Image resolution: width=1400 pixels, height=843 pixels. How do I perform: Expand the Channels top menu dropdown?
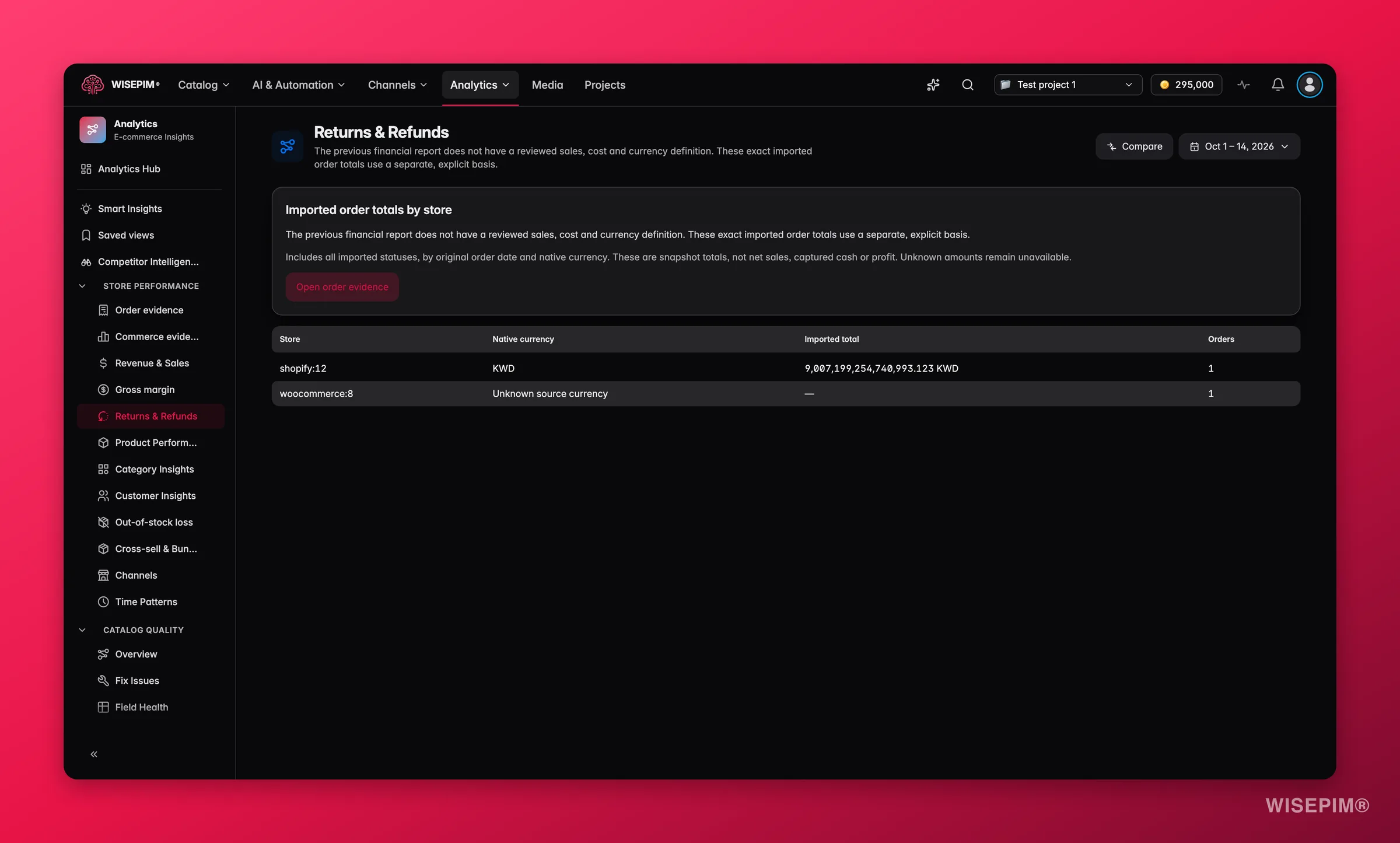pyautogui.click(x=397, y=85)
